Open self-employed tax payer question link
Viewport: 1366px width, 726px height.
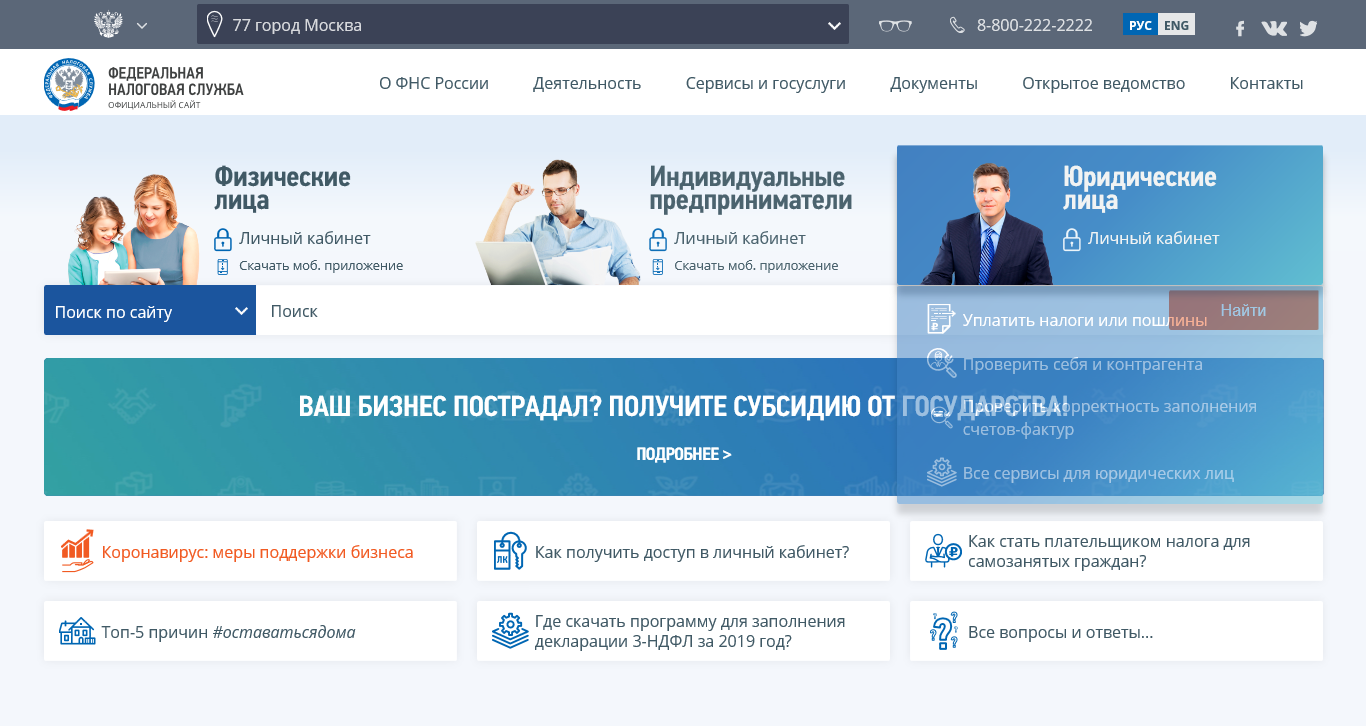pyautogui.click(x=1110, y=551)
